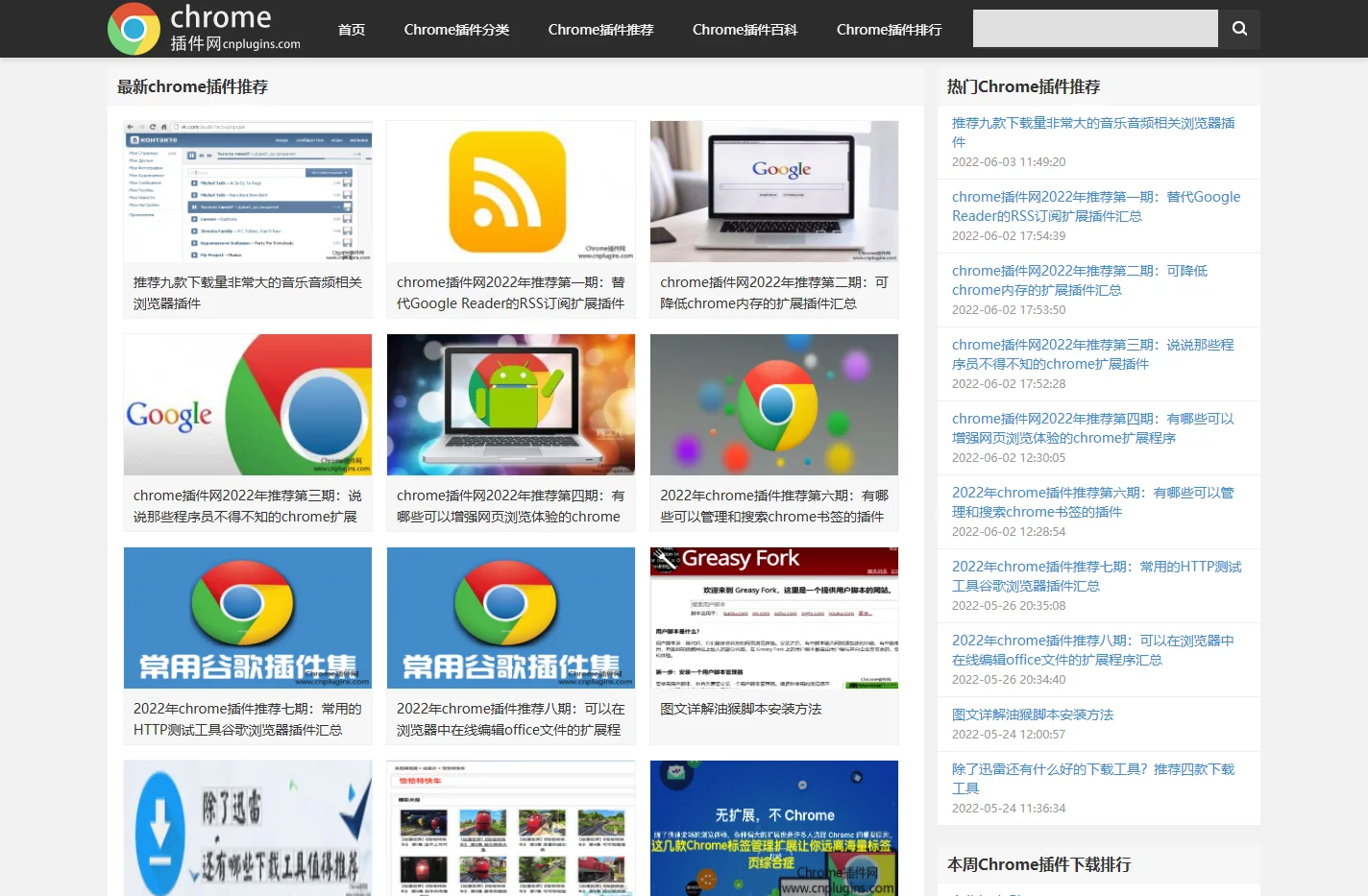The image size is (1368, 896).
Task: Click the date 2022-06-02 12:30:05
Action: (1009, 458)
